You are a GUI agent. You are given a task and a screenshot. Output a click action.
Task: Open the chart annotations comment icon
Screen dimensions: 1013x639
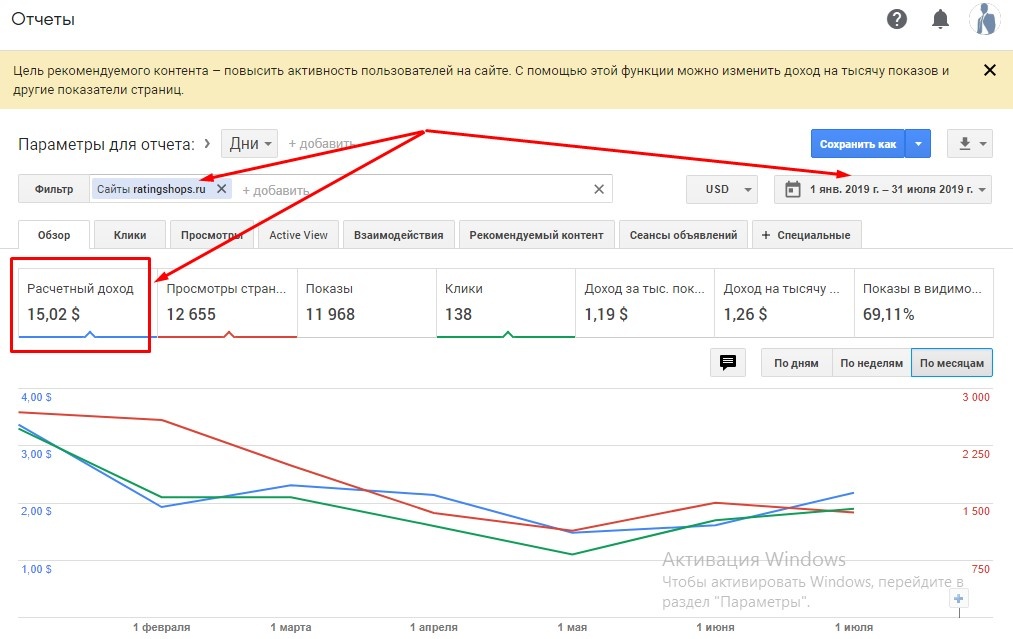click(728, 363)
